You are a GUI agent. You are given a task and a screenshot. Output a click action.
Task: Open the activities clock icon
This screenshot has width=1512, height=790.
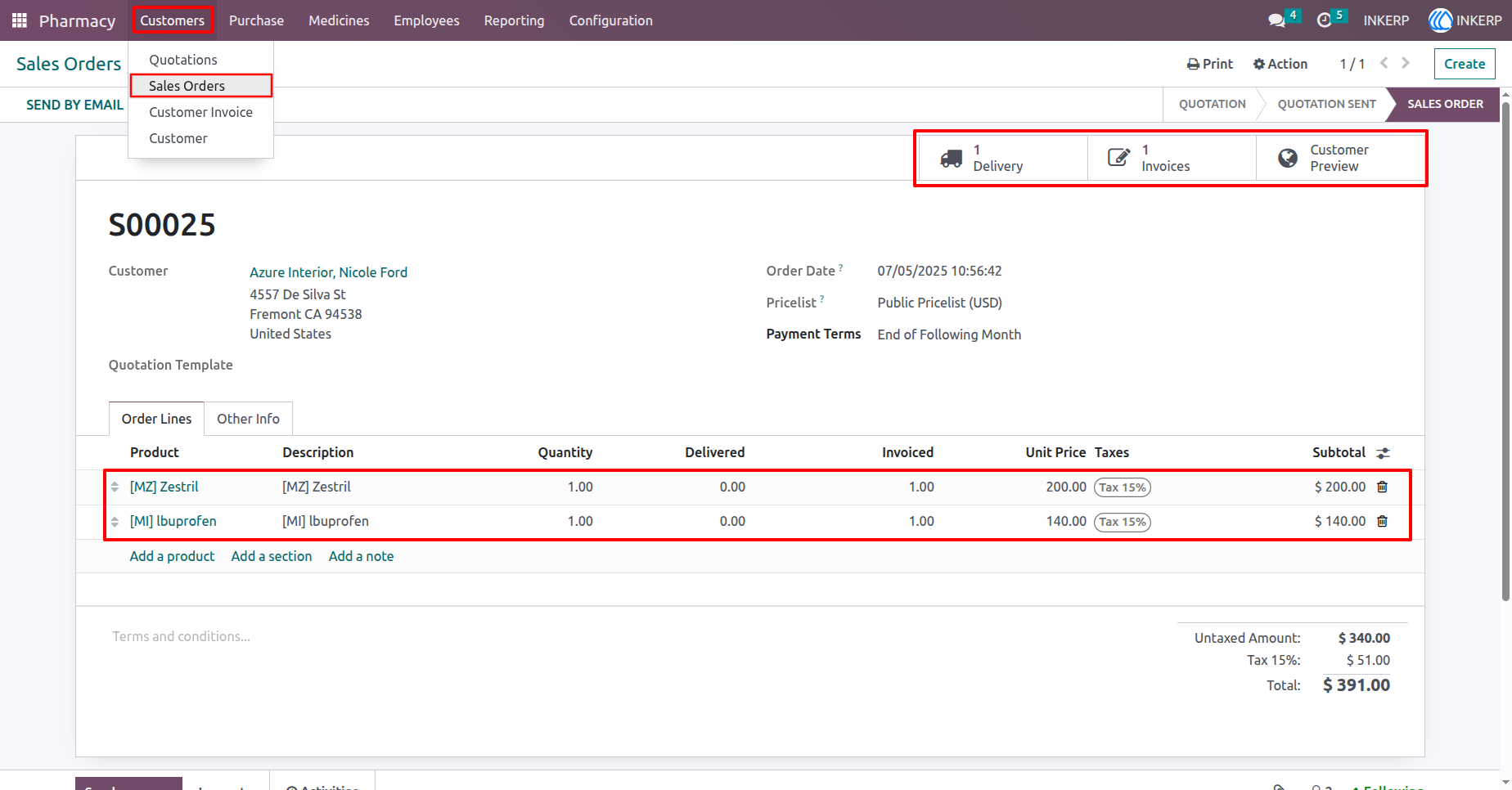point(1324,20)
